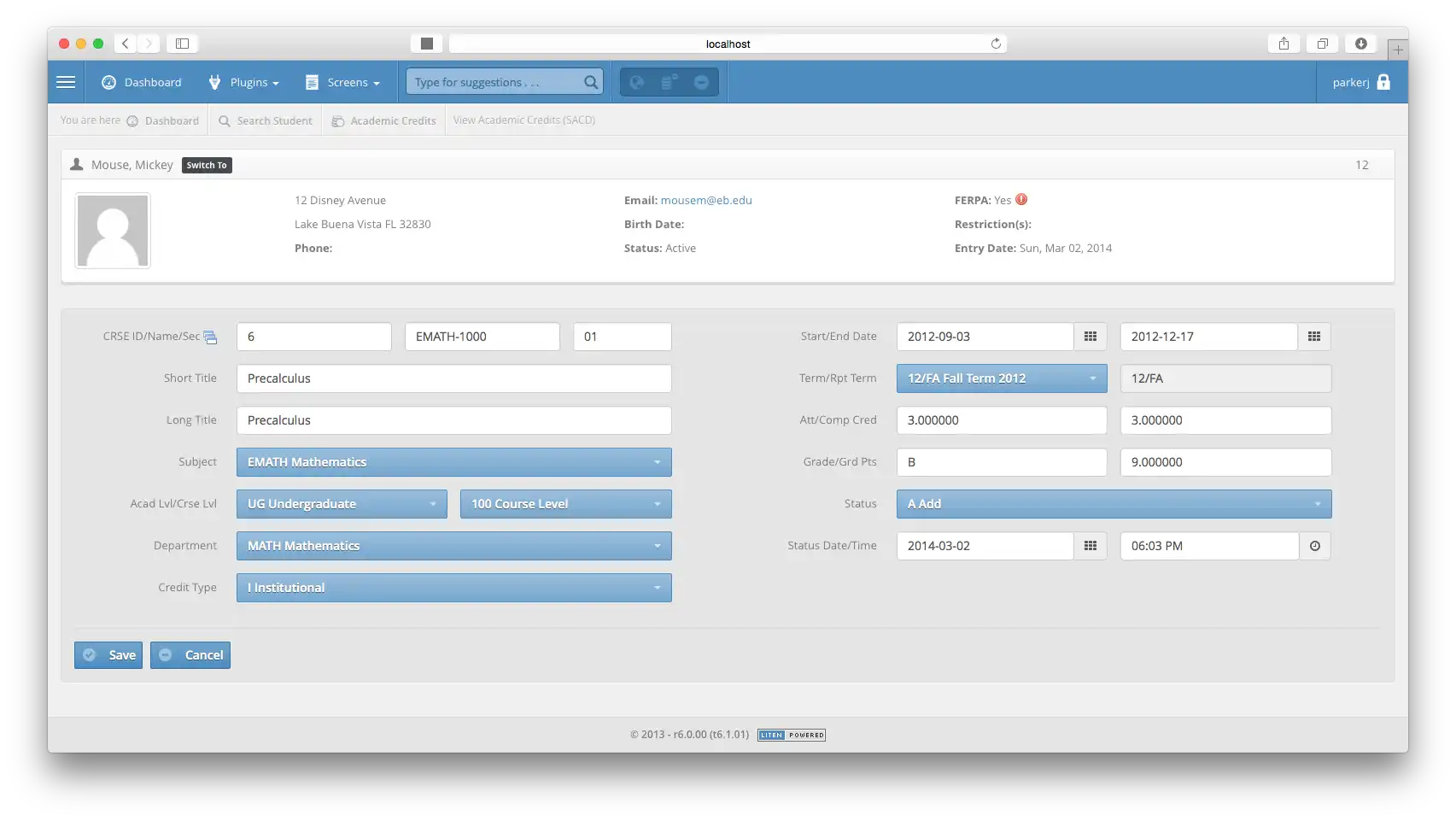This screenshot has width=1456, height=821.
Task: Click the Grade field containing B
Action: (x=1001, y=461)
